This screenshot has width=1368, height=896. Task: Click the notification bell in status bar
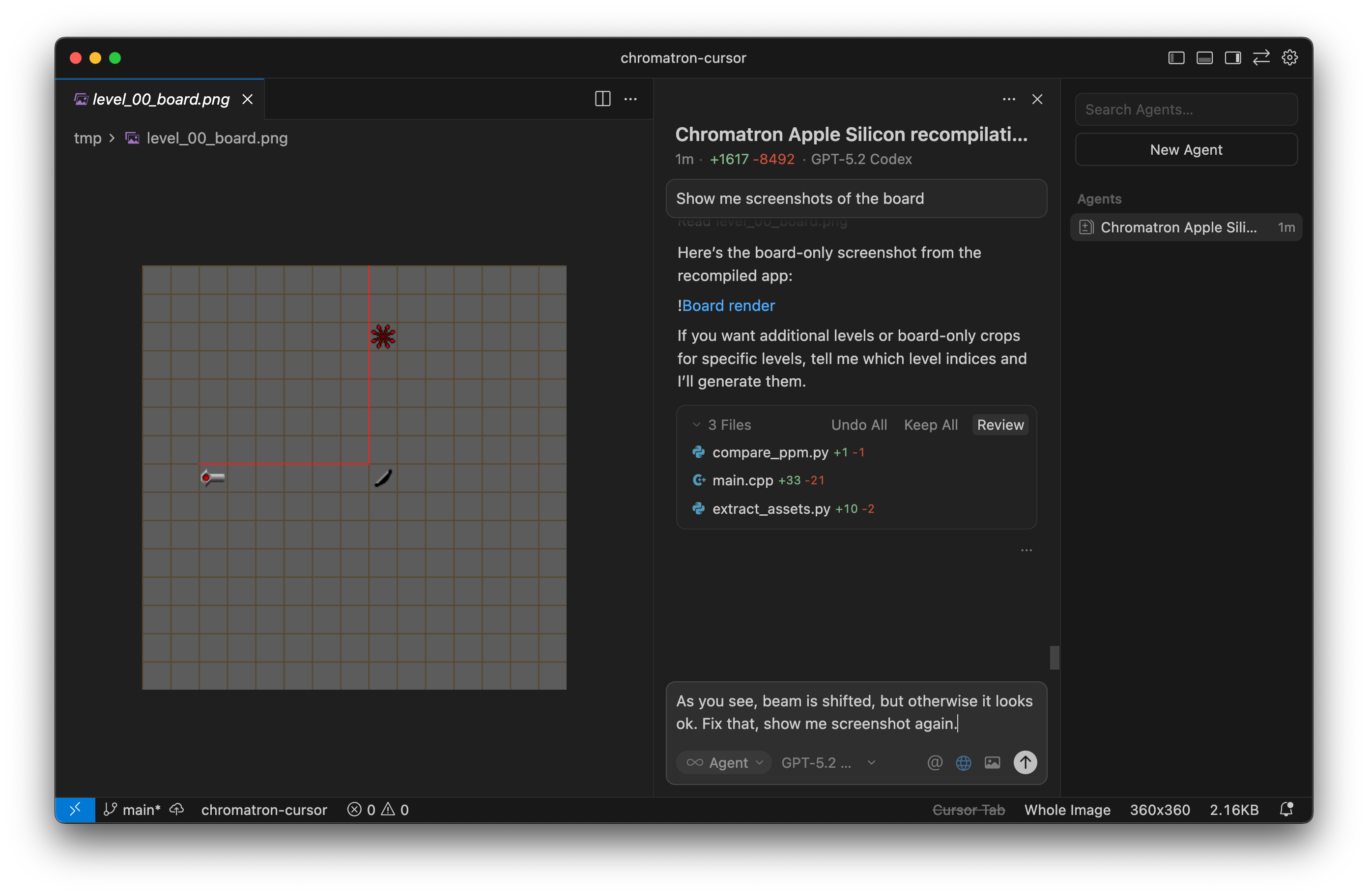pos(1286,809)
